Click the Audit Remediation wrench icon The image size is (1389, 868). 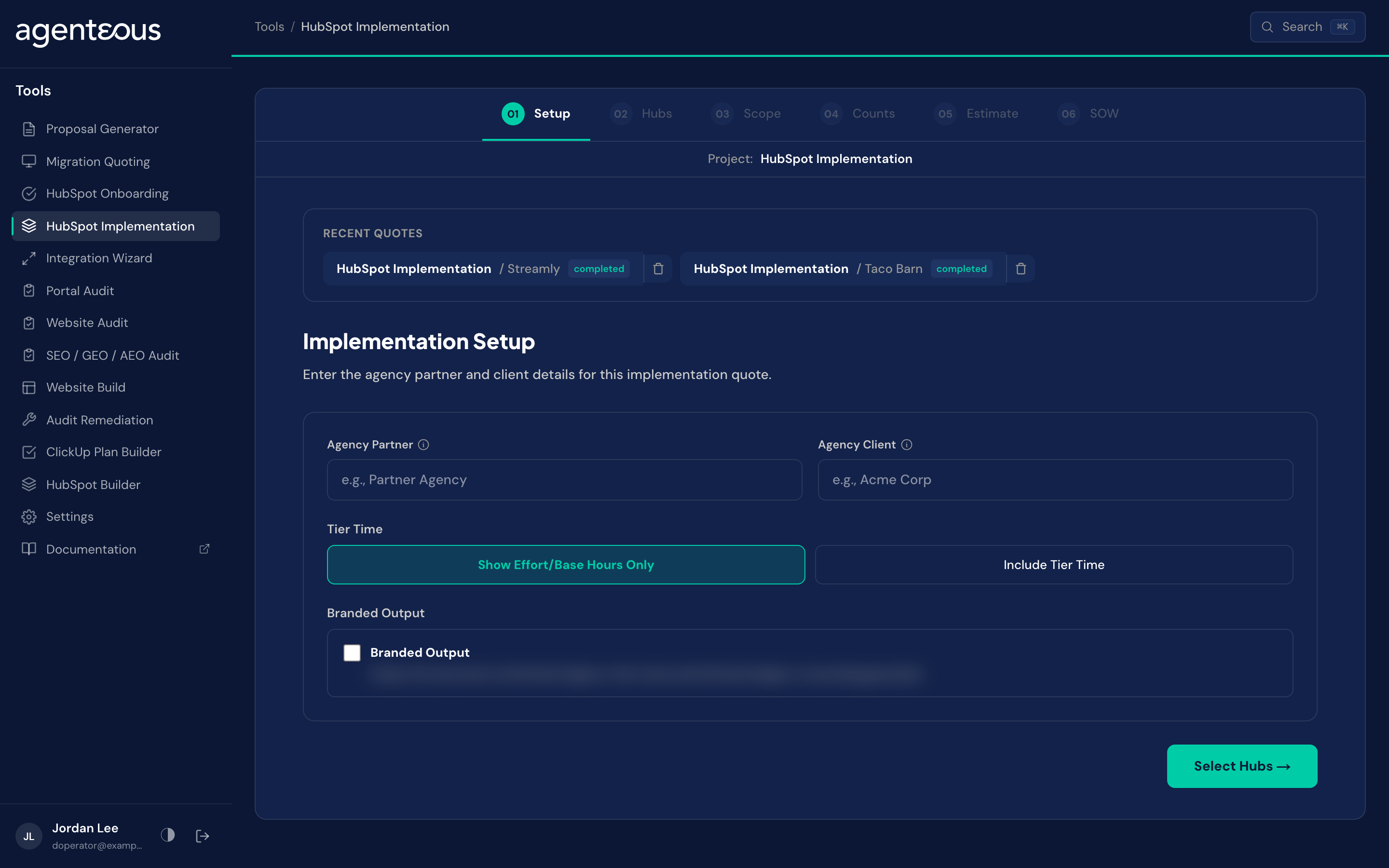tap(29, 420)
